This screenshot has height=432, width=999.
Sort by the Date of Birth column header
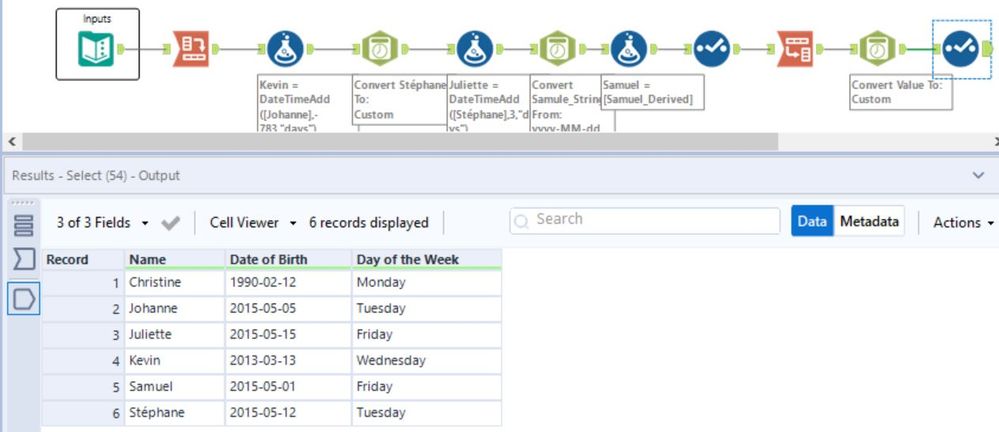268,260
